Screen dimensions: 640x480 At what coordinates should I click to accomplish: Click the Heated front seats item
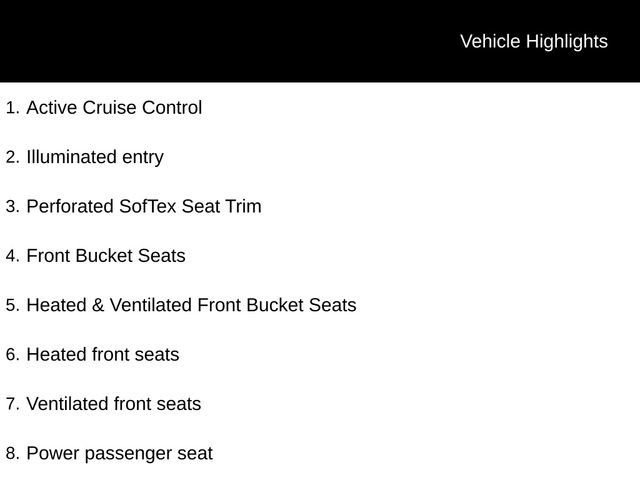coord(103,355)
